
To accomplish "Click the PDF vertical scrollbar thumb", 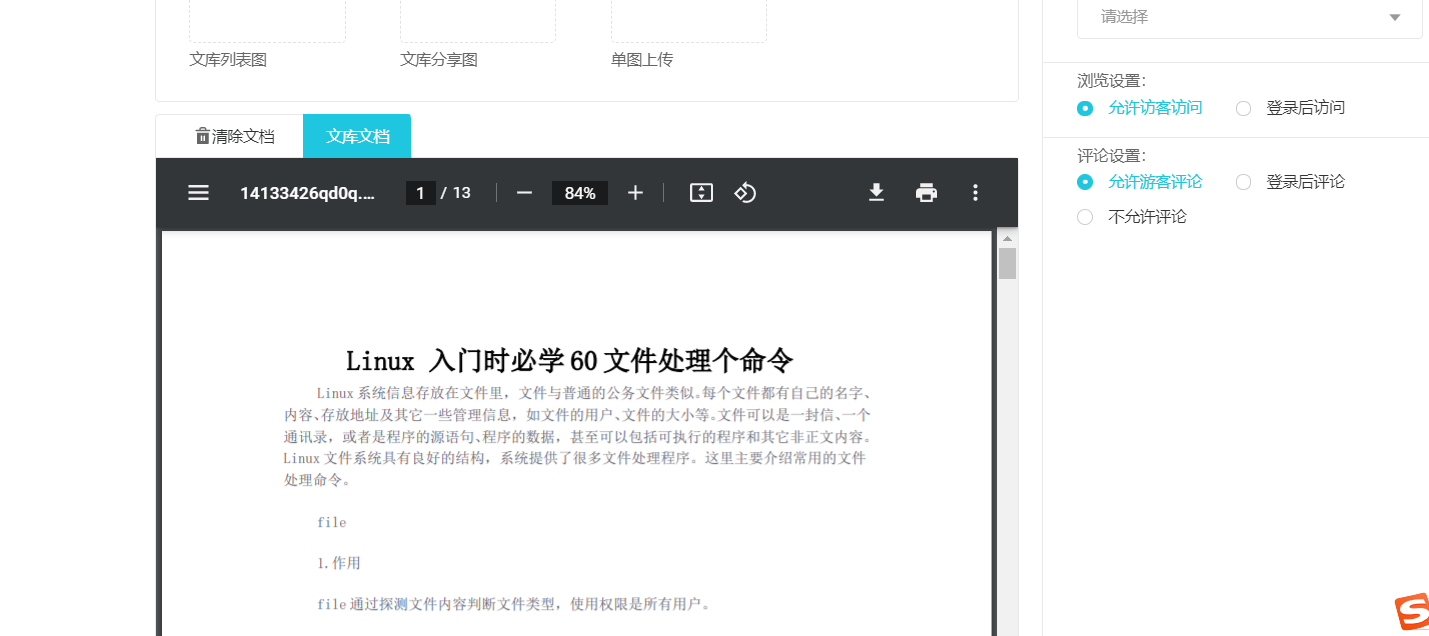I will (1007, 264).
